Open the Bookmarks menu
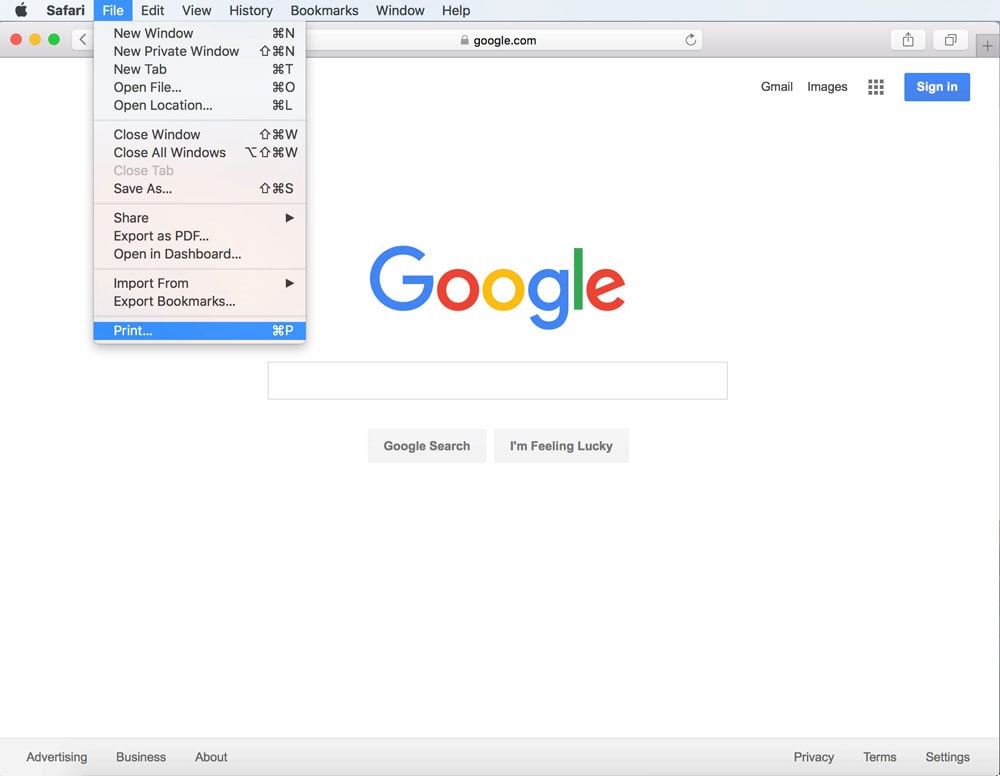1000x776 pixels. (324, 10)
